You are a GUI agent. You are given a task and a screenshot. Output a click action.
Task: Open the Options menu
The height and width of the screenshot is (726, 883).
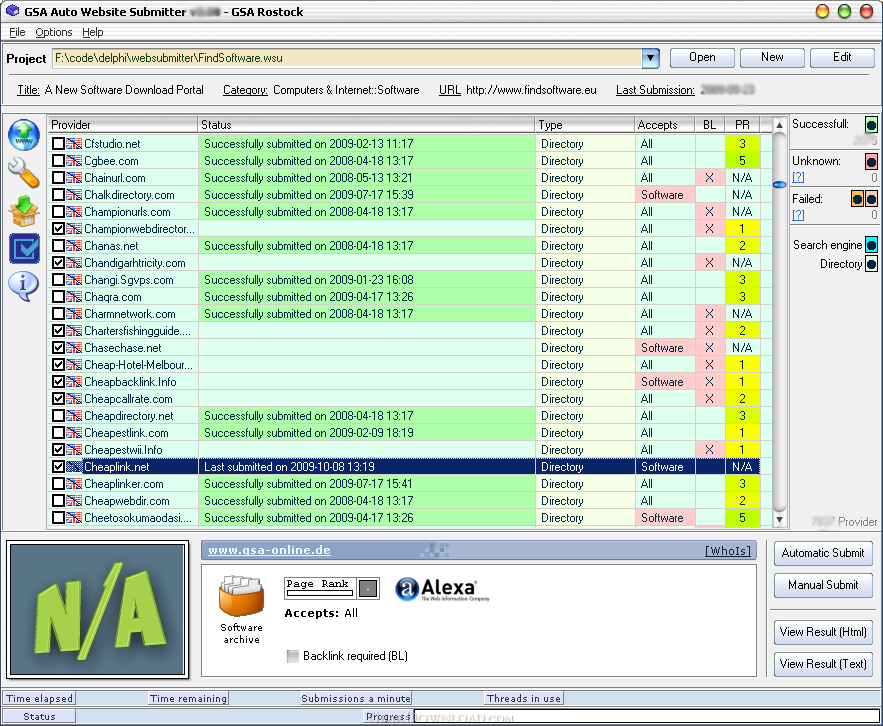click(x=53, y=32)
